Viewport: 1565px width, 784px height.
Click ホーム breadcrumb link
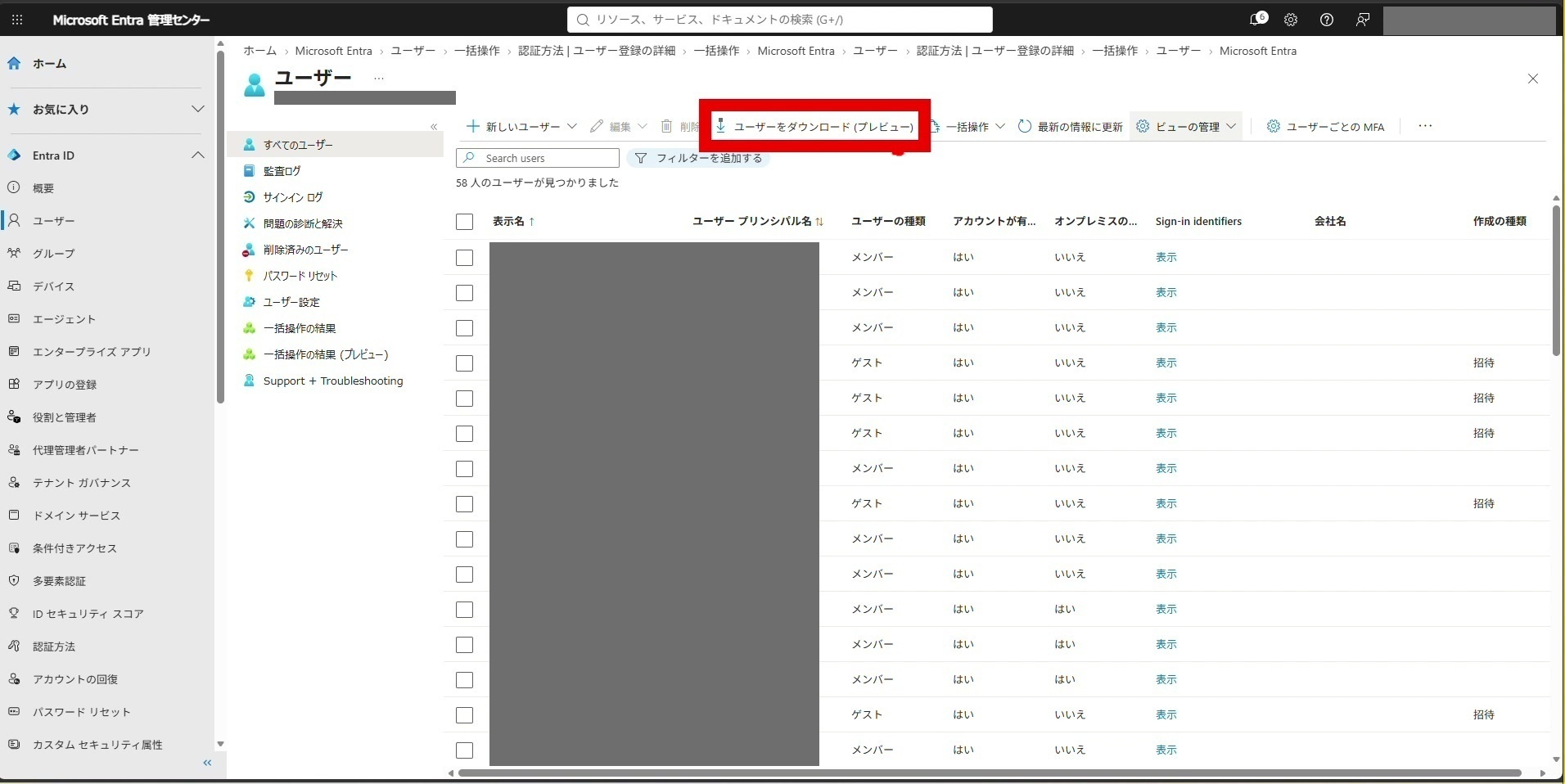259,51
